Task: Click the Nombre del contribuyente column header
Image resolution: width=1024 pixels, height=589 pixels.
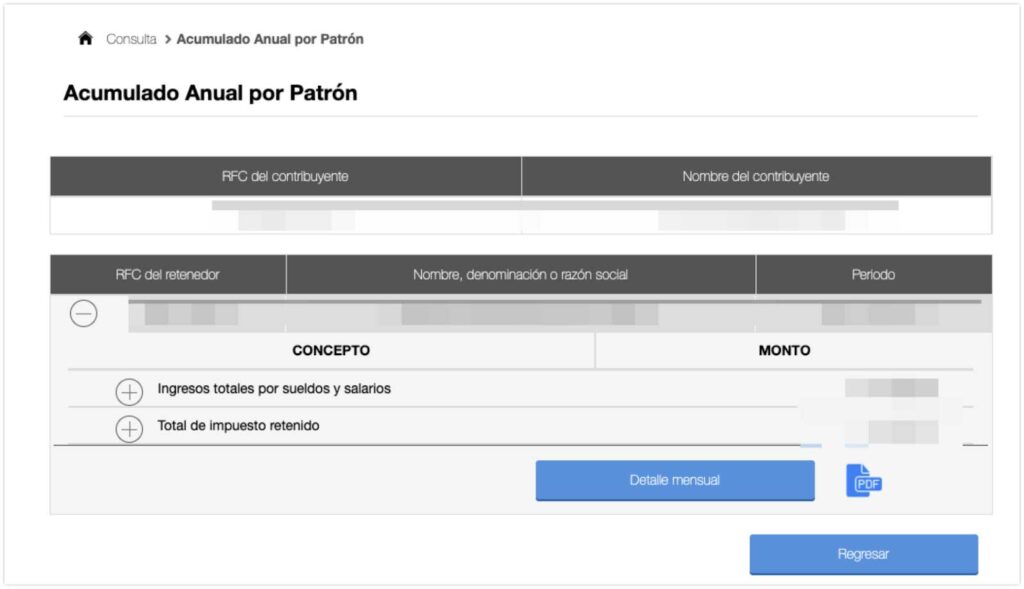Action: pyautogui.click(x=755, y=175)
